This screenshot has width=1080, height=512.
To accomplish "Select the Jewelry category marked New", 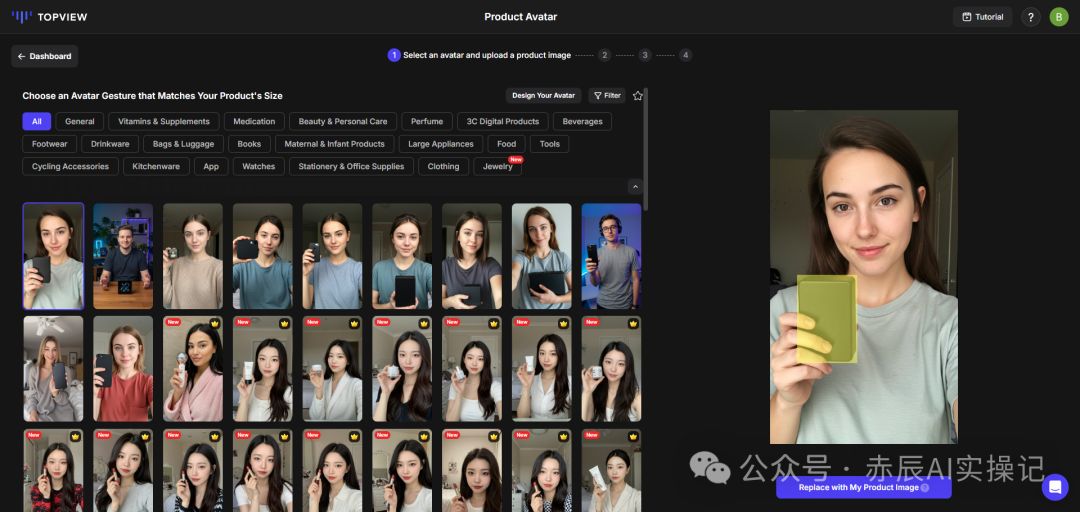I will point(497,166).
